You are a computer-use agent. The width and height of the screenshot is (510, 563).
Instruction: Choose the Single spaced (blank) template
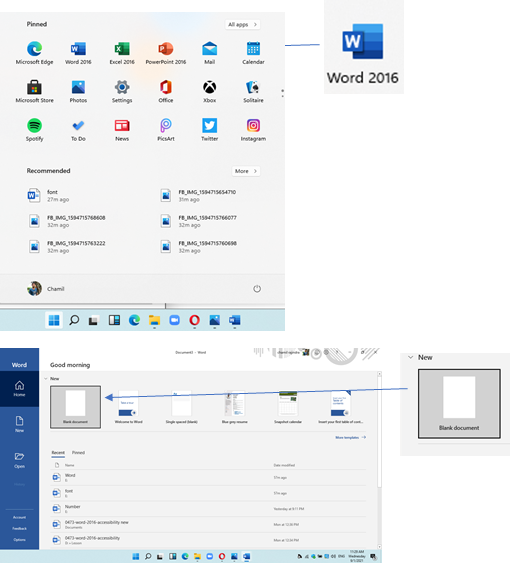point(181,407)
